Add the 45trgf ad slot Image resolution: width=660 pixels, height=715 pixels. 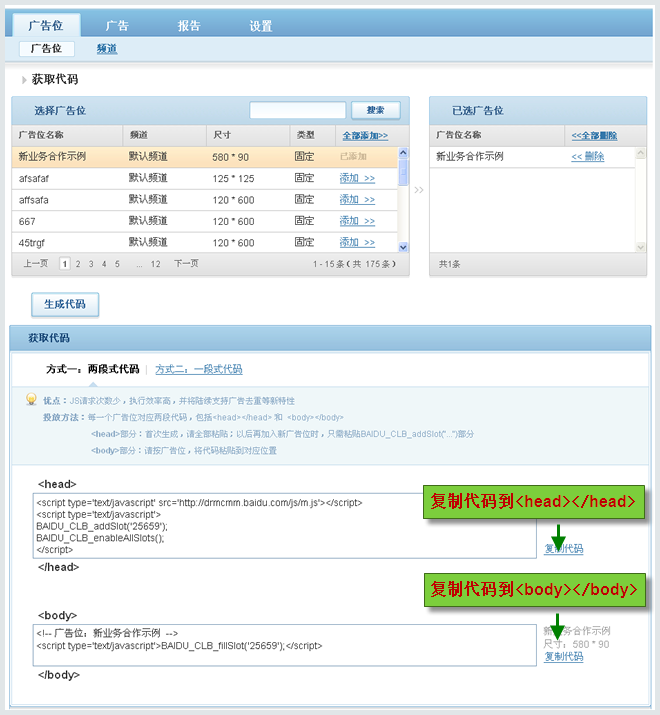(x=357, y=242)
